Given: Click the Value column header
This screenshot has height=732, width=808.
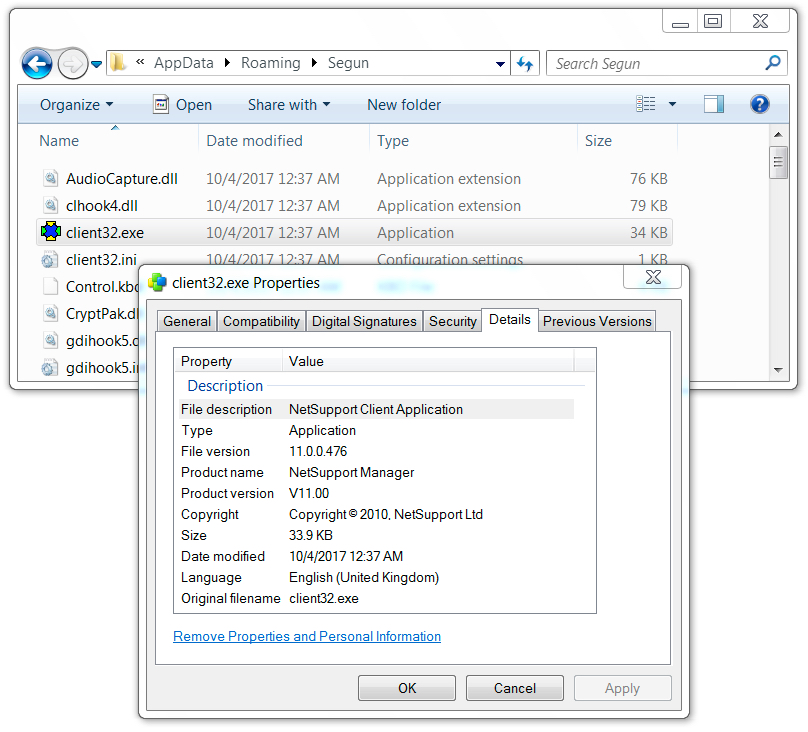Looking at the screenshot, I should 428,361.
